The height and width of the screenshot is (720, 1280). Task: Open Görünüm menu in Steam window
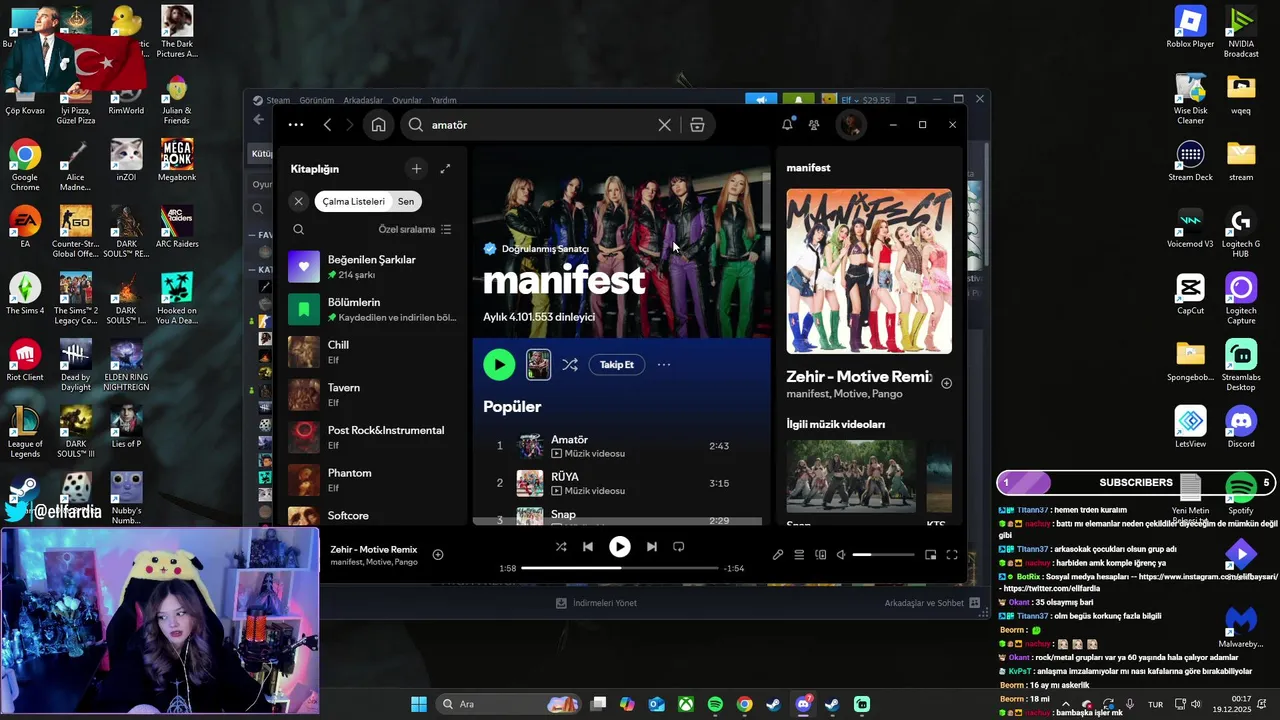tap(317, 100)
